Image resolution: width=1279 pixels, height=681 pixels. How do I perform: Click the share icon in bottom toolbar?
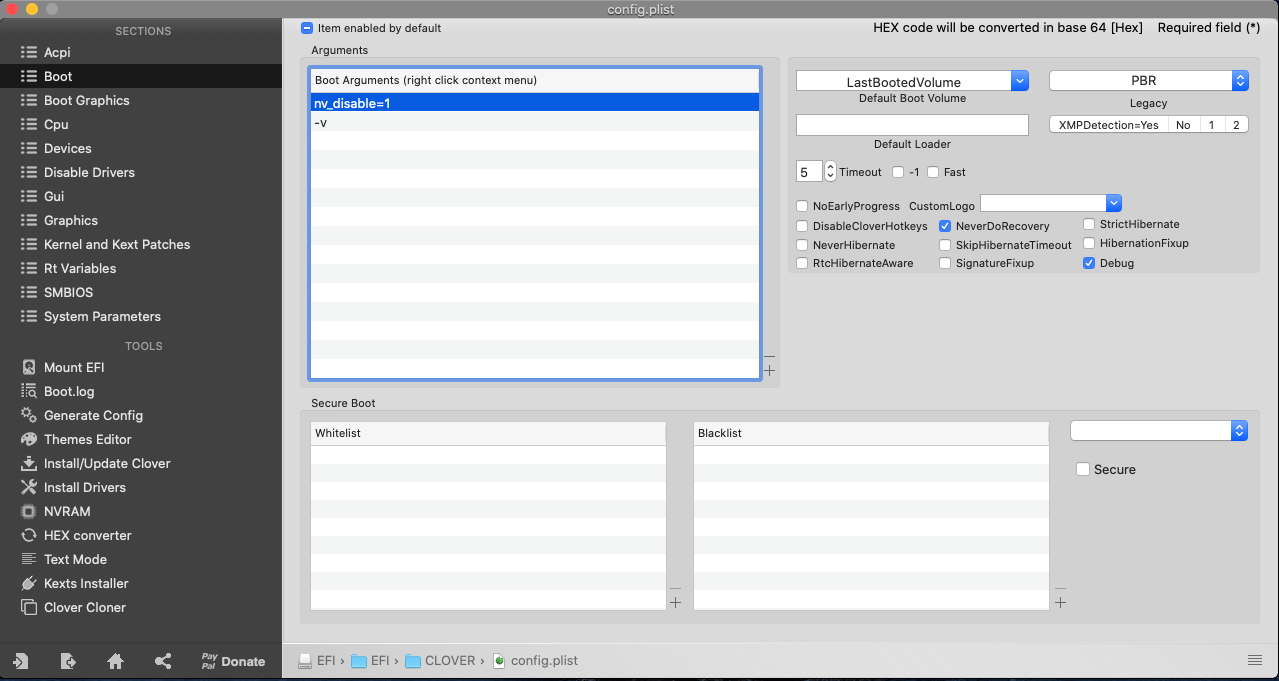pyautogui.click(x=163, y=661)
